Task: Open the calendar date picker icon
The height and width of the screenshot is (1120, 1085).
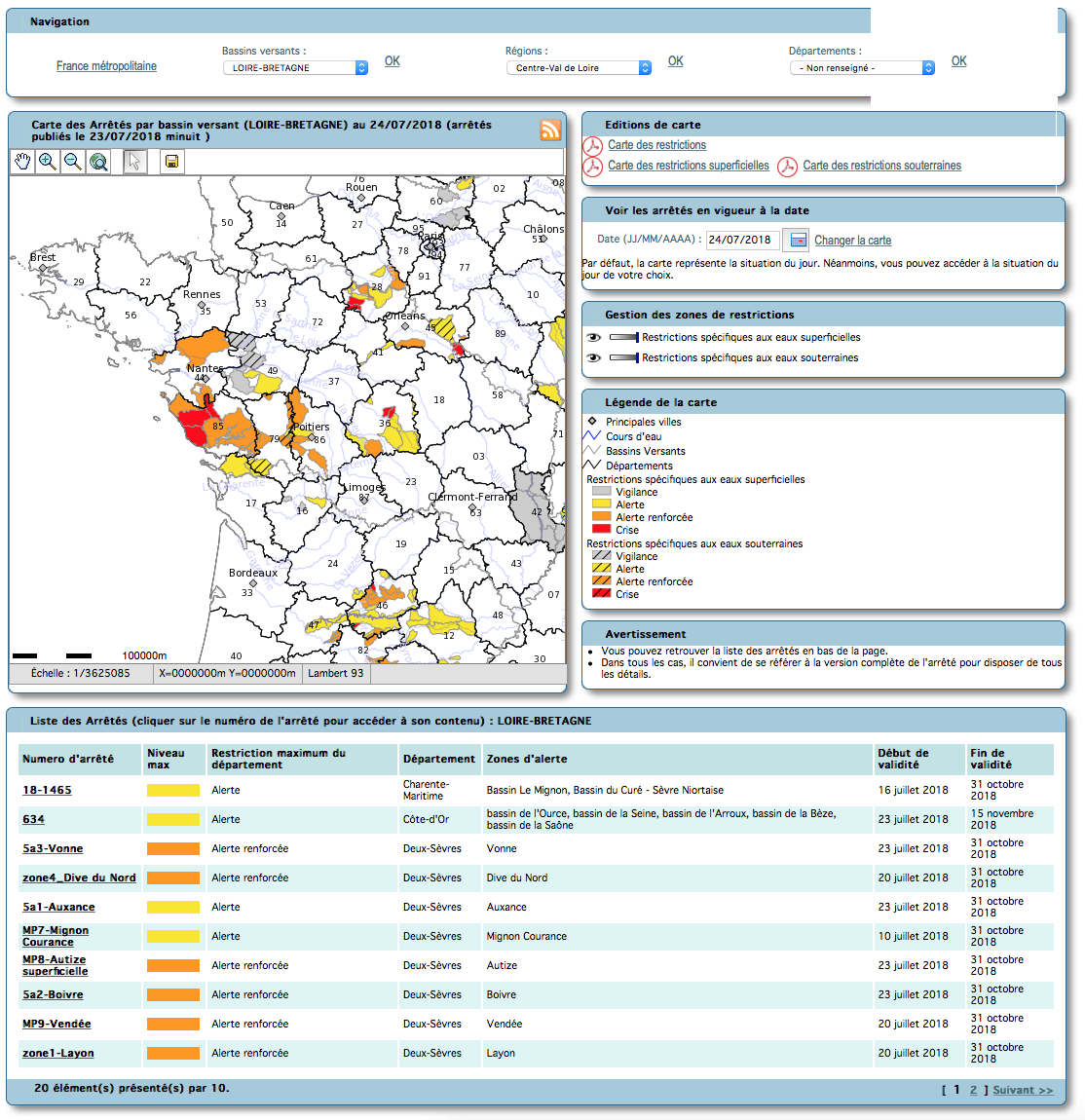Action: 798,240
